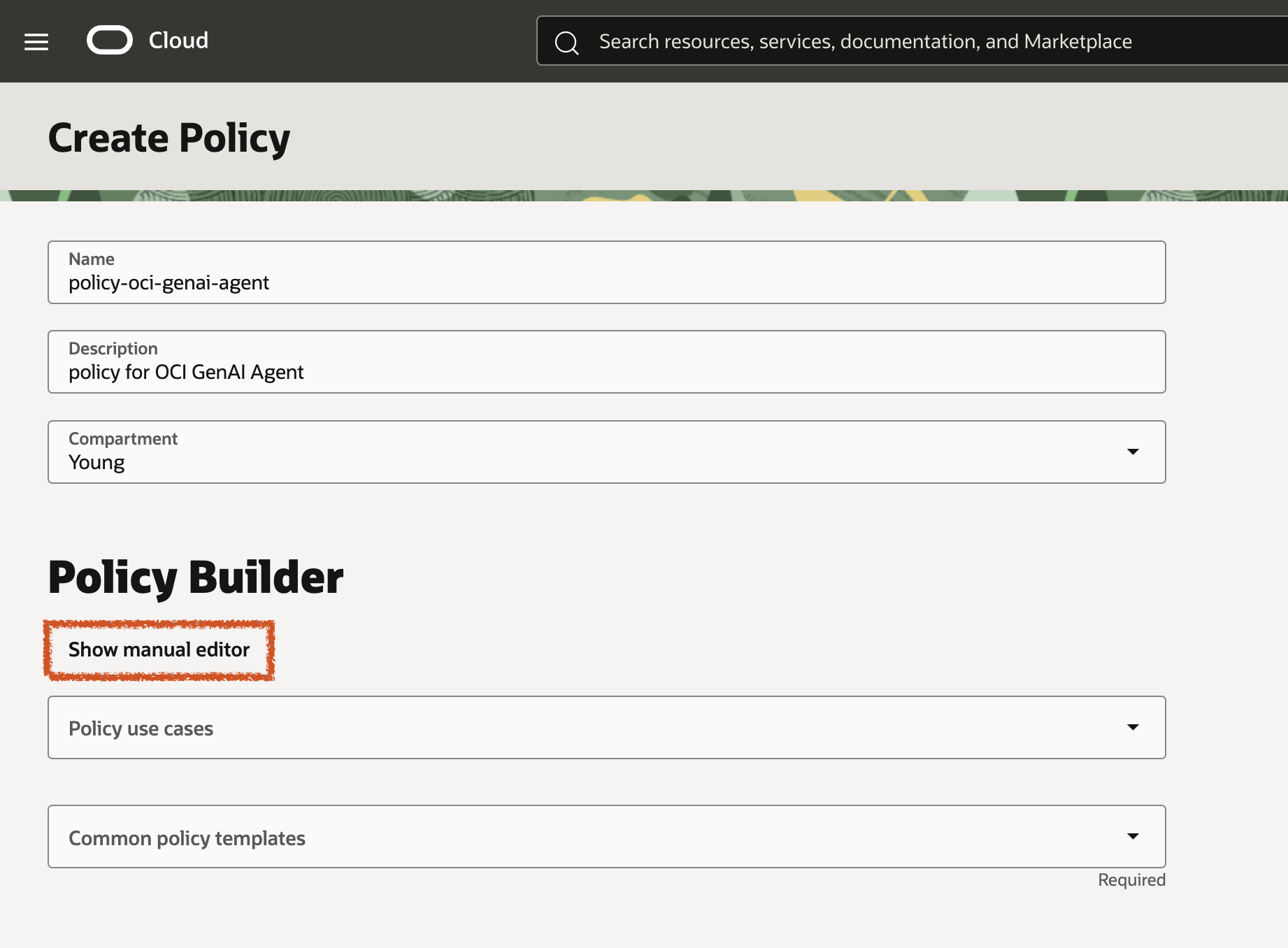
Task: Open the Policy use cases dropdown
Action: pyautogui.click(x=606, y=727)
